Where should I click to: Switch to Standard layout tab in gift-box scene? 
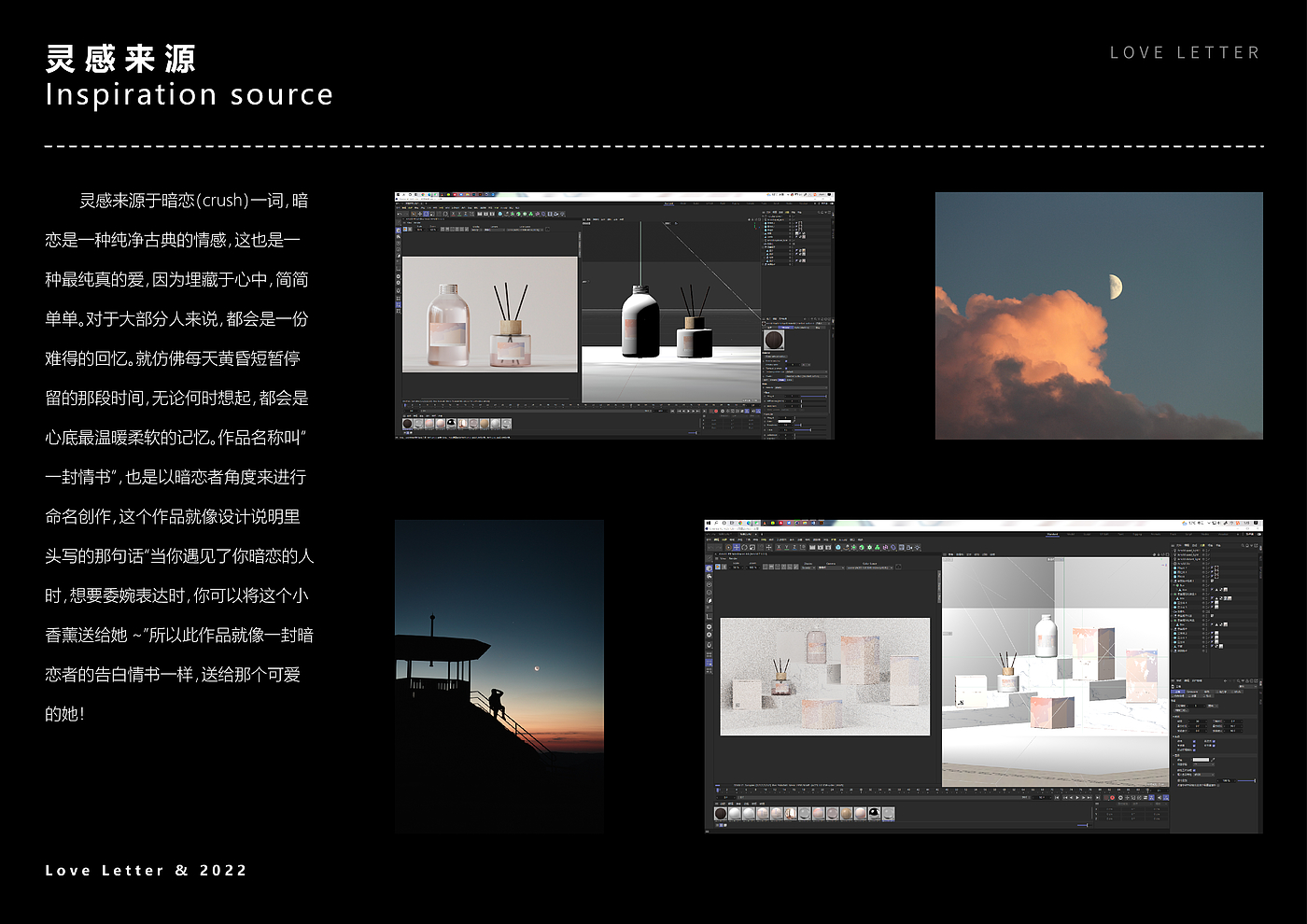click(x=1052, y=534)
